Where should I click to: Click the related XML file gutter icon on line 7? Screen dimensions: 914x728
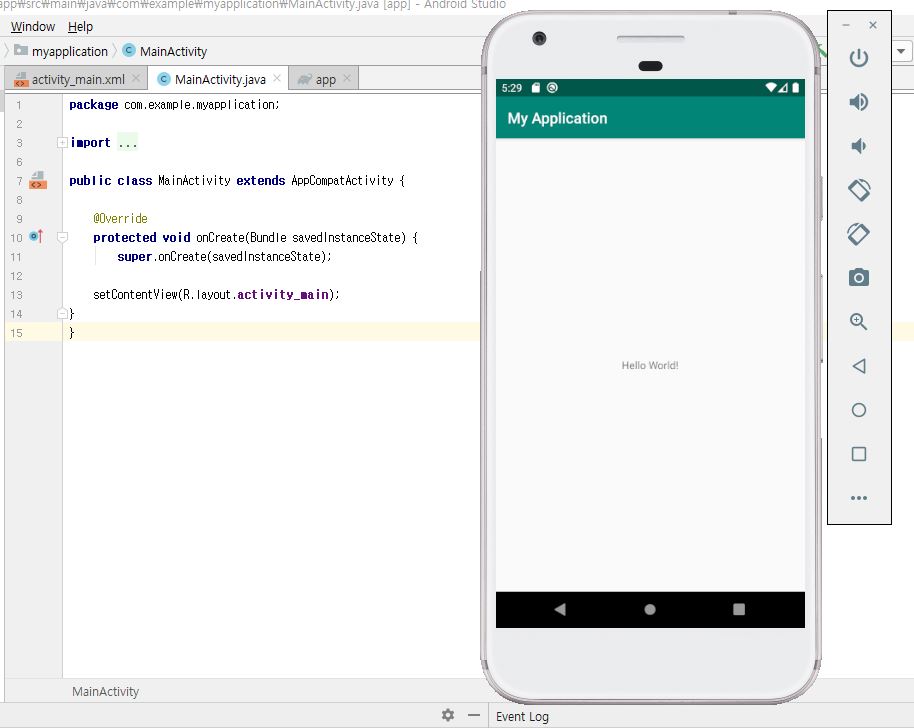tap(37, 181)
